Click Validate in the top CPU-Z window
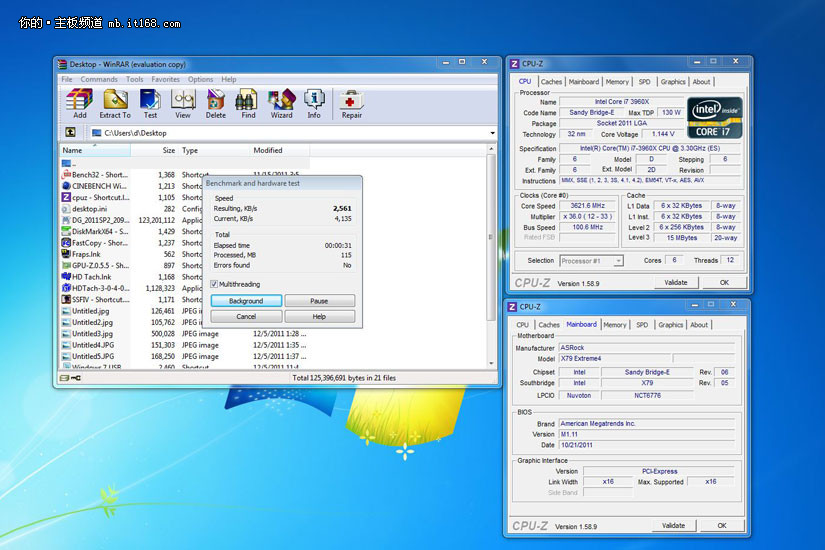Viewport: 825px width, 550px height. point(676,283)
